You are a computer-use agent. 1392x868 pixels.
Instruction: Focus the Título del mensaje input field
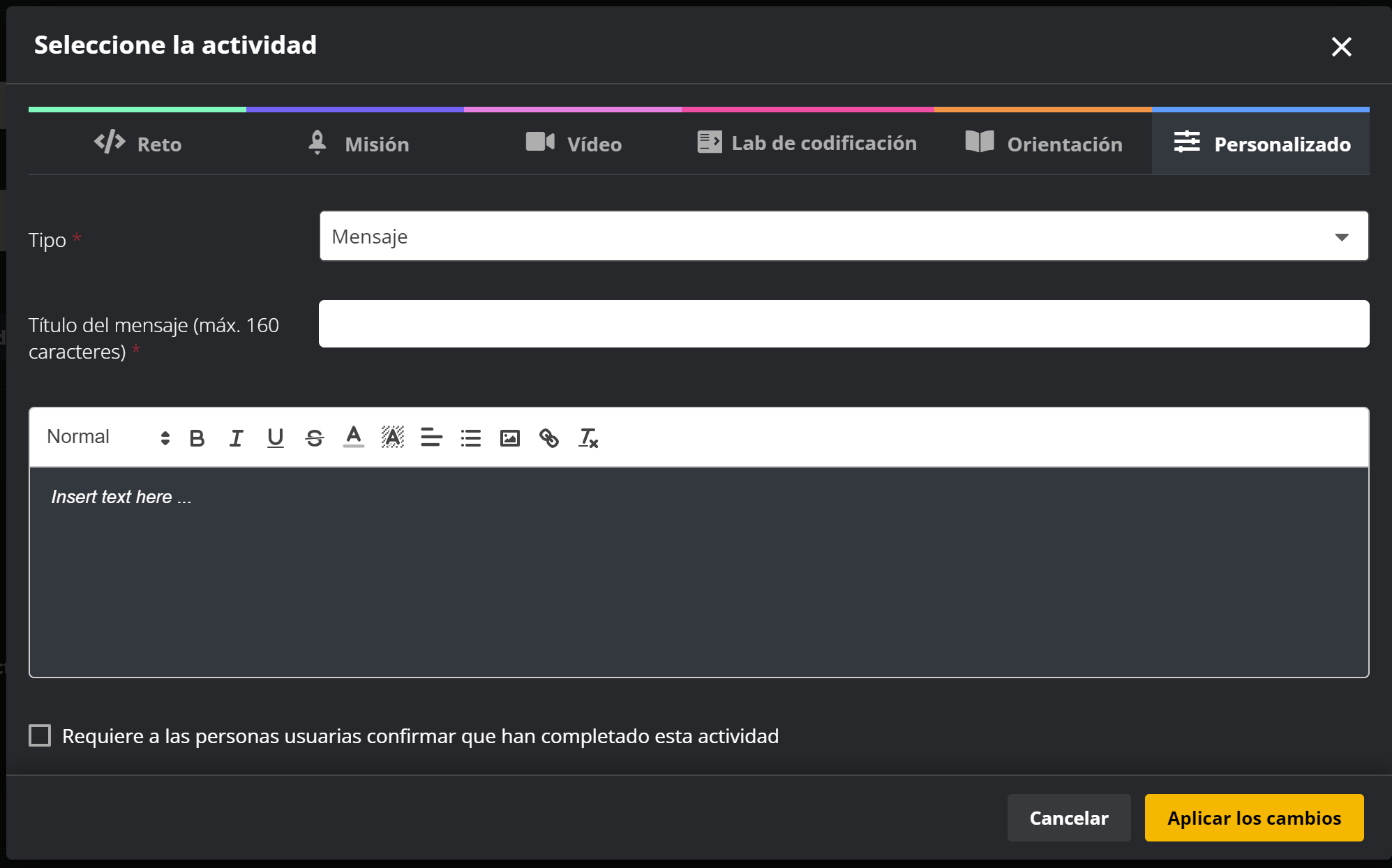coord(844,324)
